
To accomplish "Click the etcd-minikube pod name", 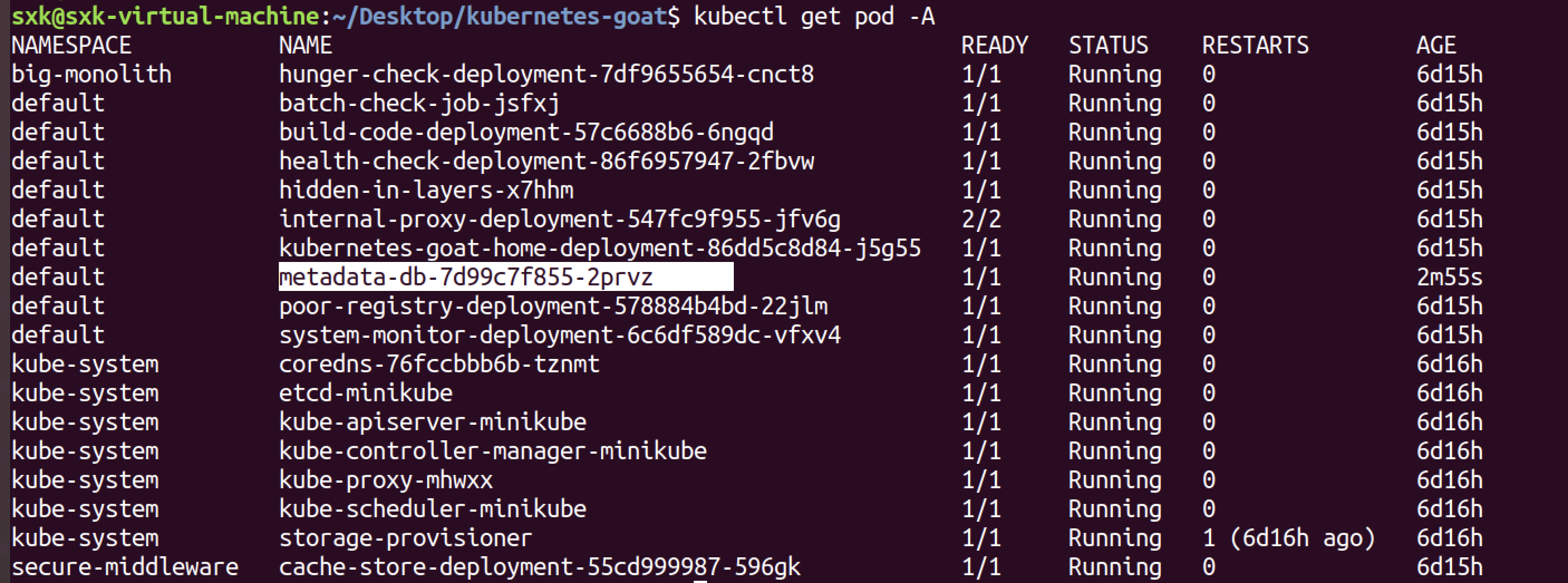I will (365, 393).
